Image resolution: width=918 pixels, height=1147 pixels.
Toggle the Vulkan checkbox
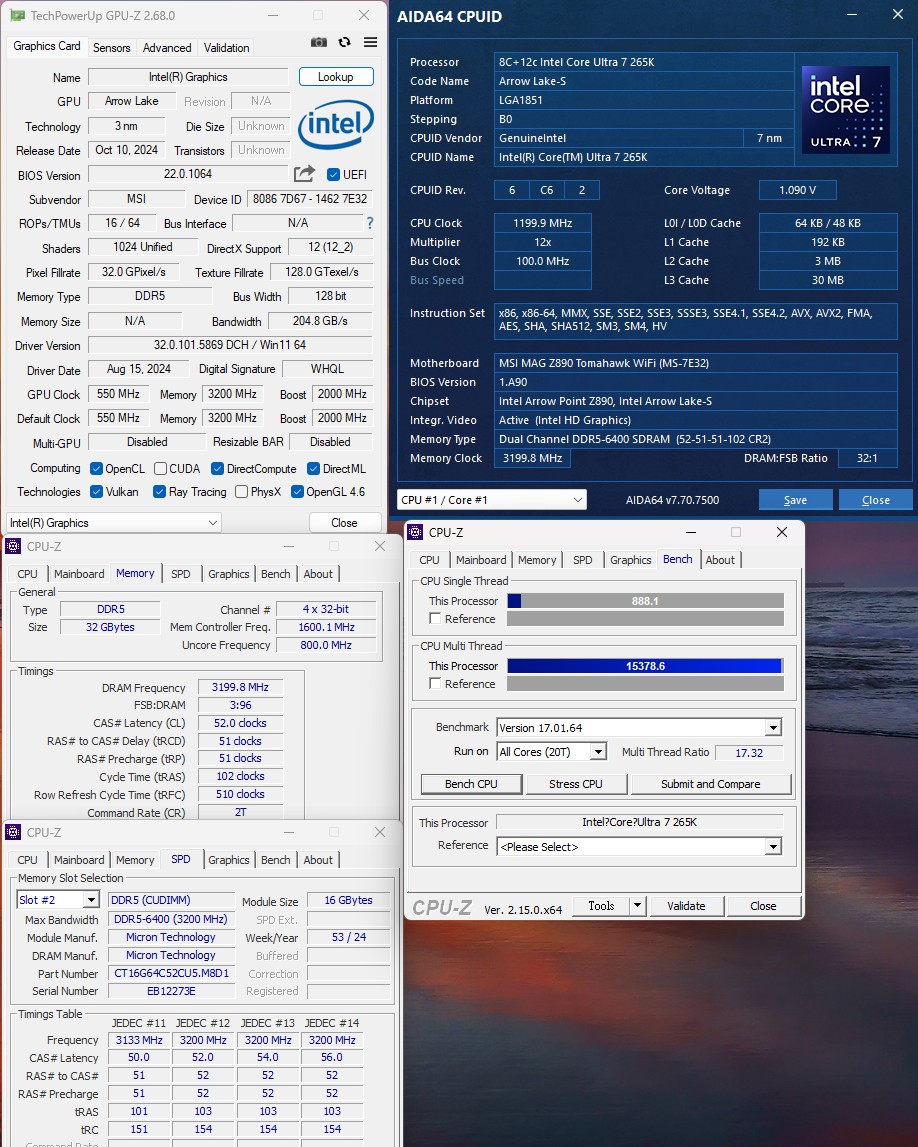[x=96, y=492]
